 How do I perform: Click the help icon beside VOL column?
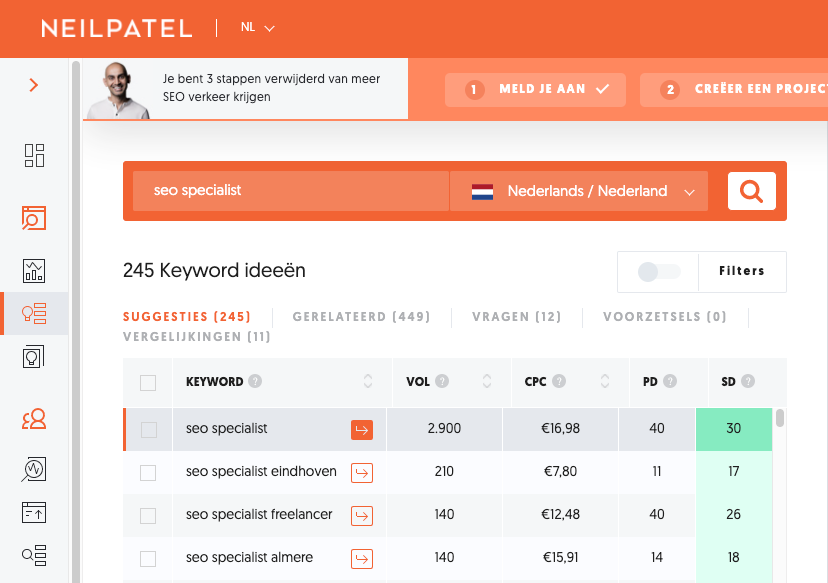click(442, 381)
